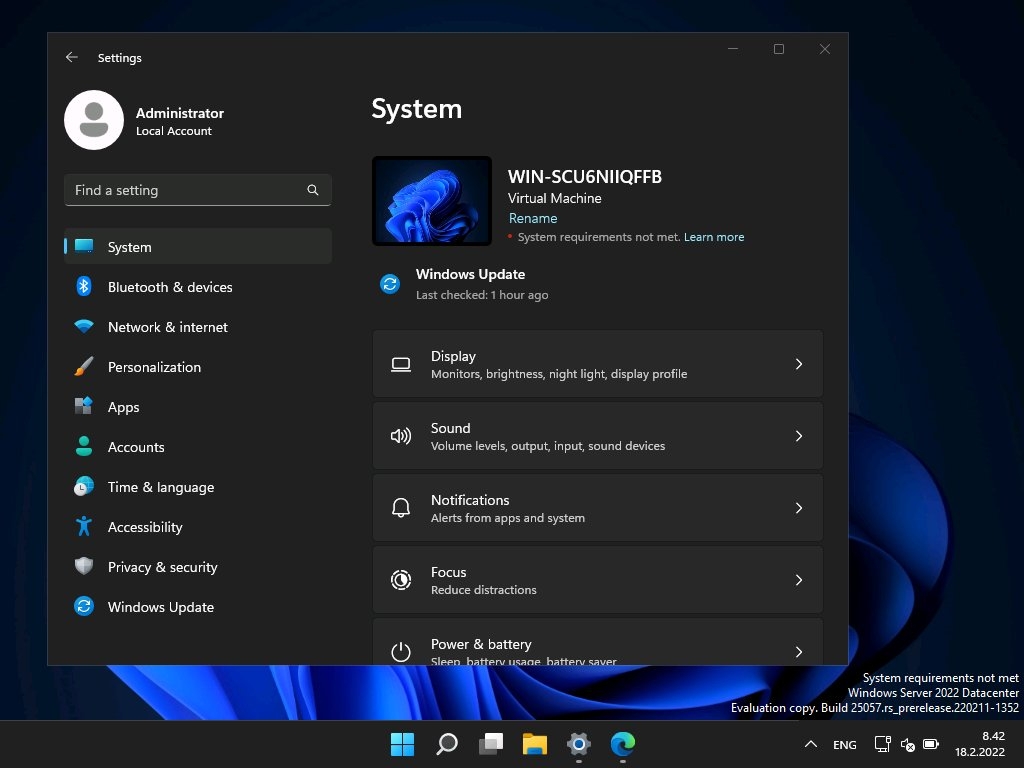Click the muted volume tray icon

click(x=908, y=744)
